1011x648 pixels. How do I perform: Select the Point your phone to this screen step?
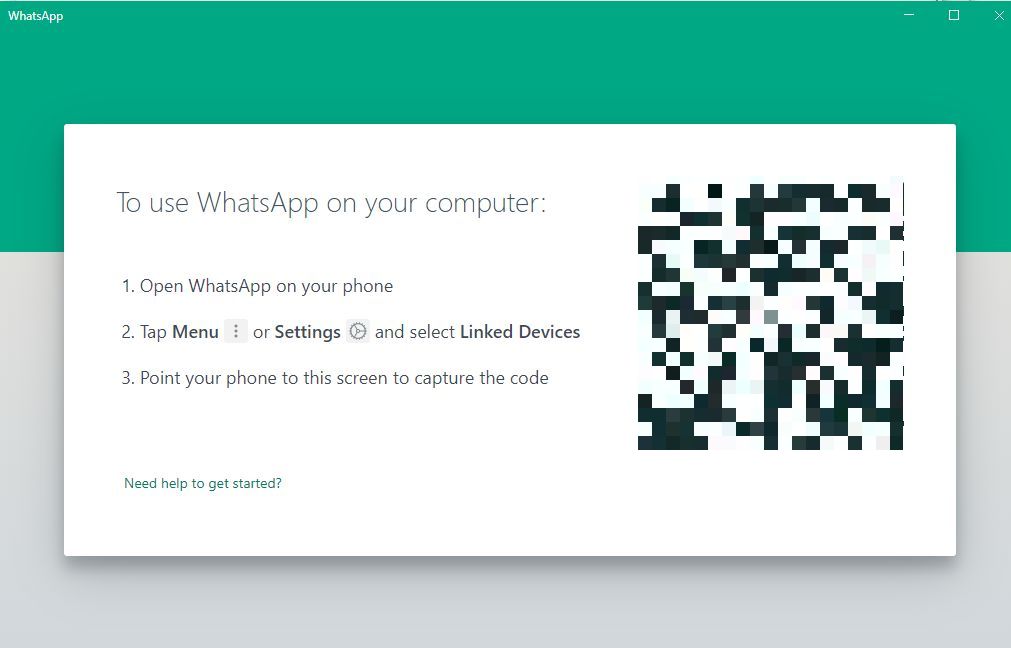pos(335,378)
